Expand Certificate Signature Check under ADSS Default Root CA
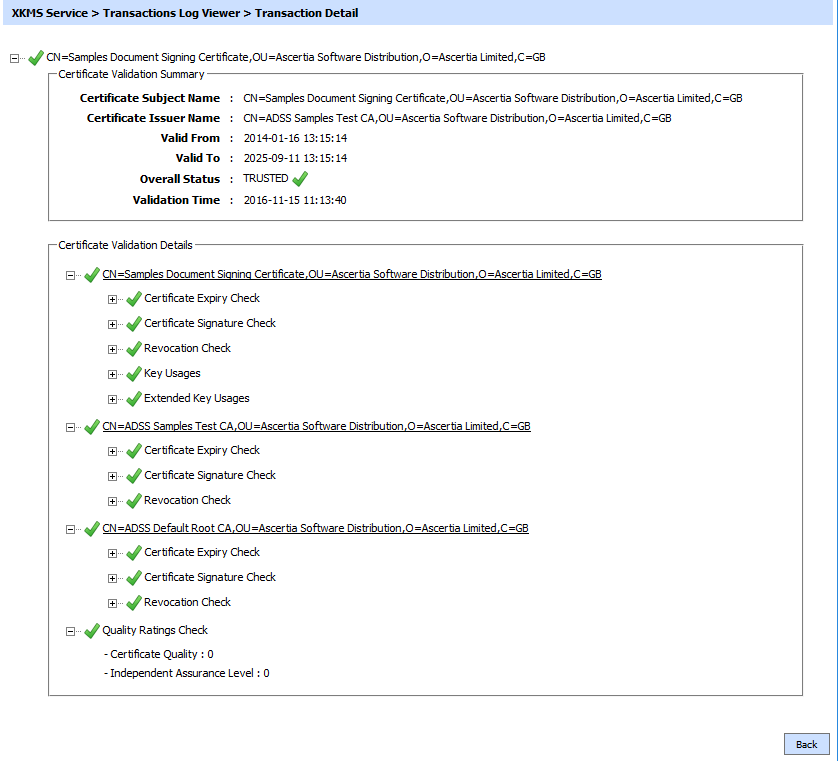The width and height of the screenshot is (838, 761). (112, 578)
